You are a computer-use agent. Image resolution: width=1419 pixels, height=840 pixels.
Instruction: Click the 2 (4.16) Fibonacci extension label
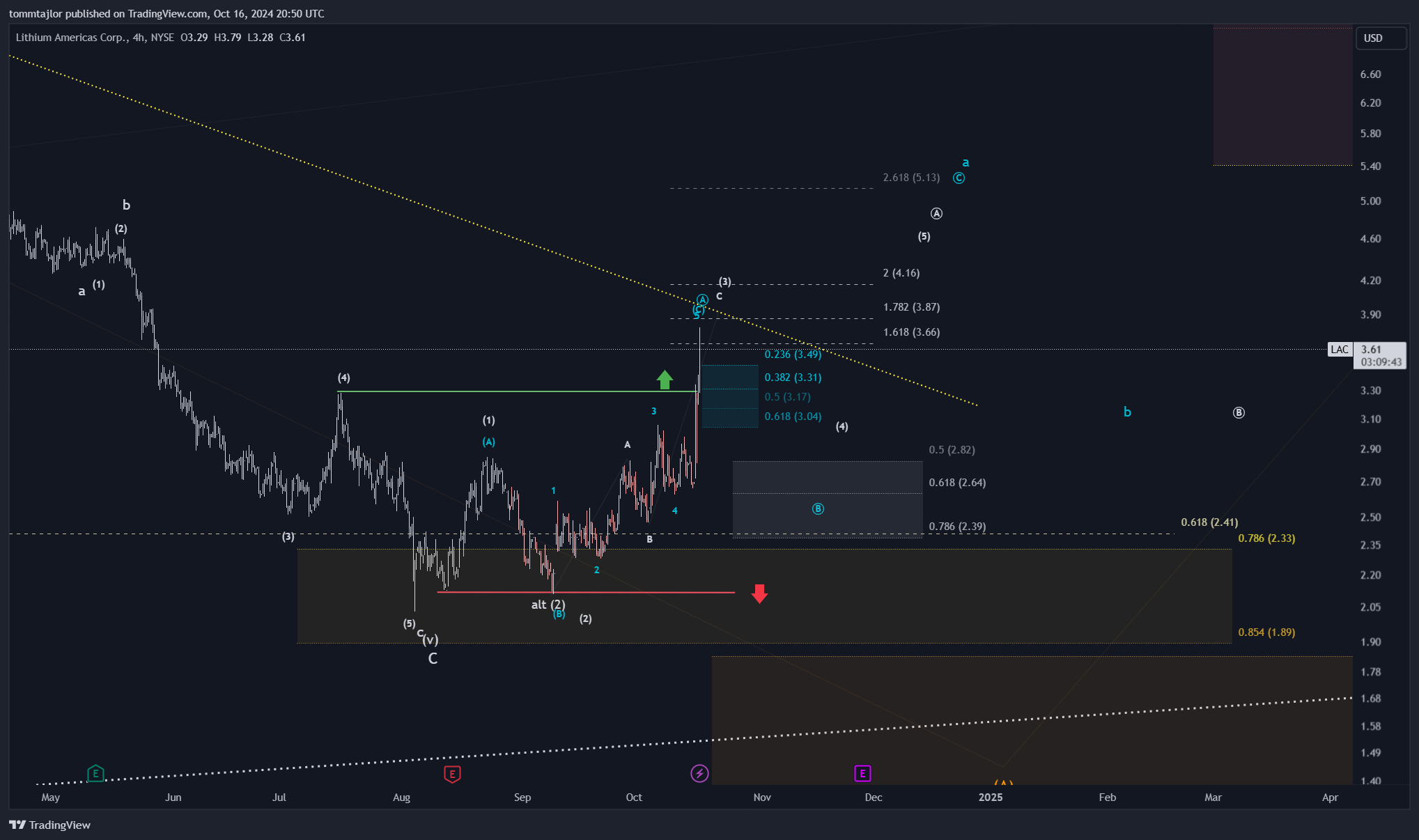[901, 273]
